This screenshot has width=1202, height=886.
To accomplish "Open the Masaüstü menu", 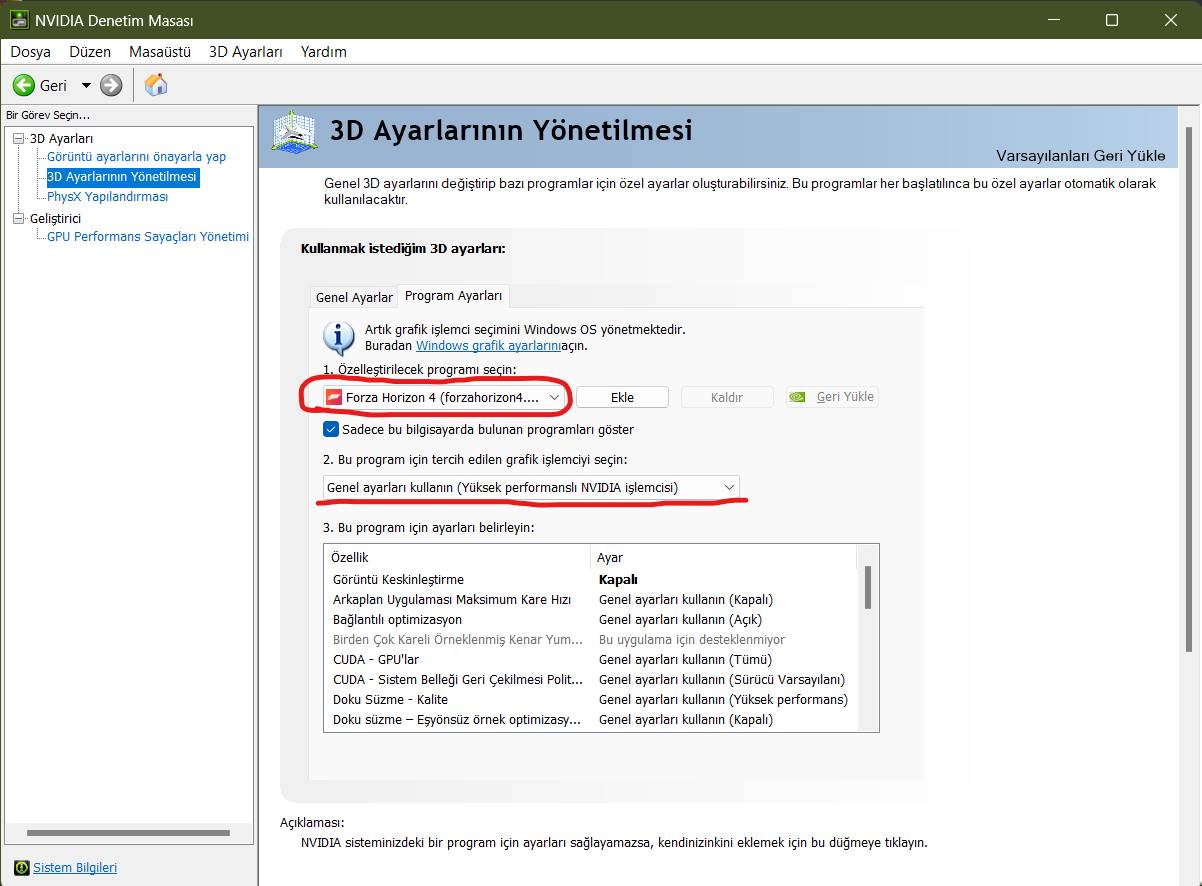I will coord(160,52).
